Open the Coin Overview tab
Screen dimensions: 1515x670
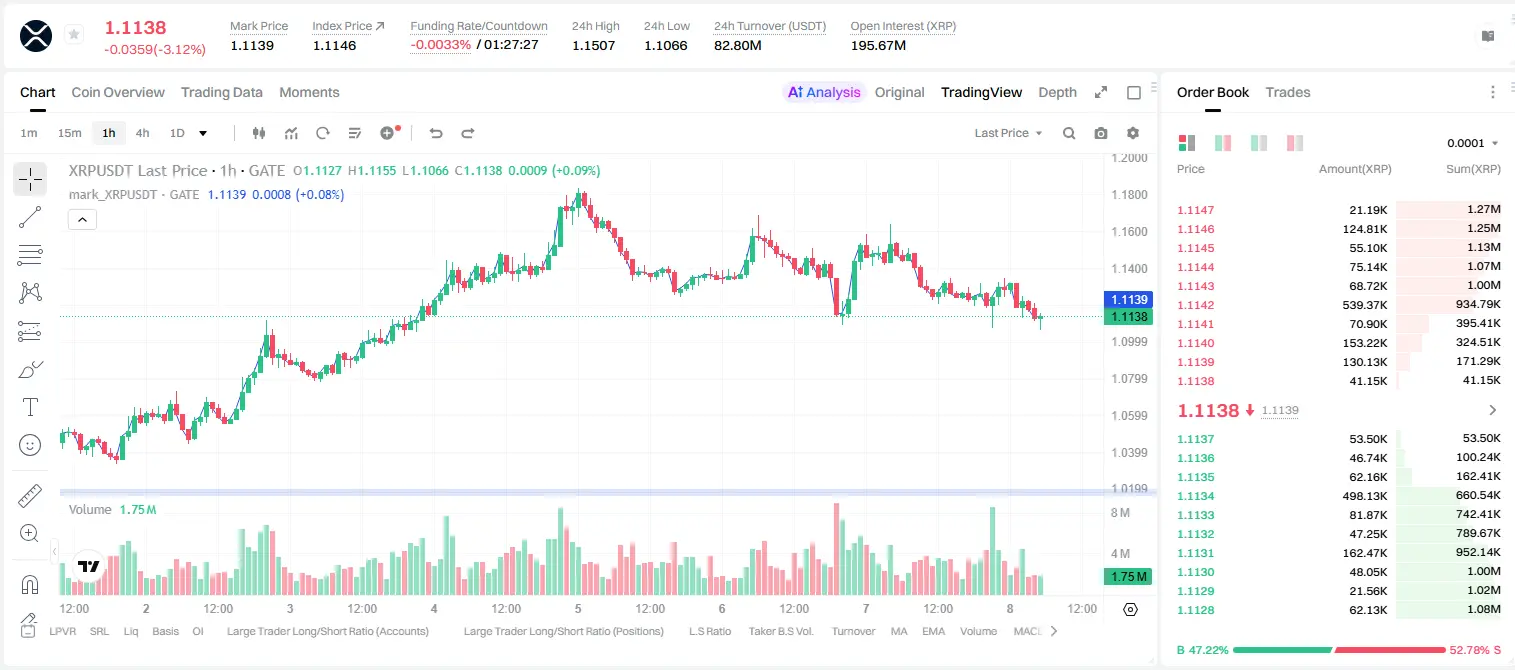118,92
